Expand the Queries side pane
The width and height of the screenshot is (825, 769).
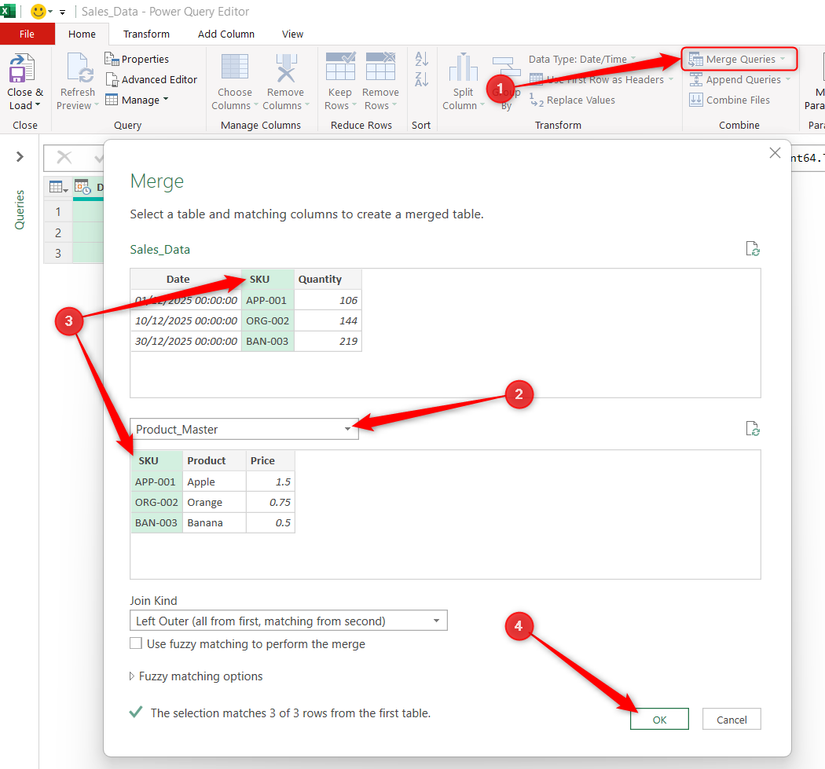(19, 157)
